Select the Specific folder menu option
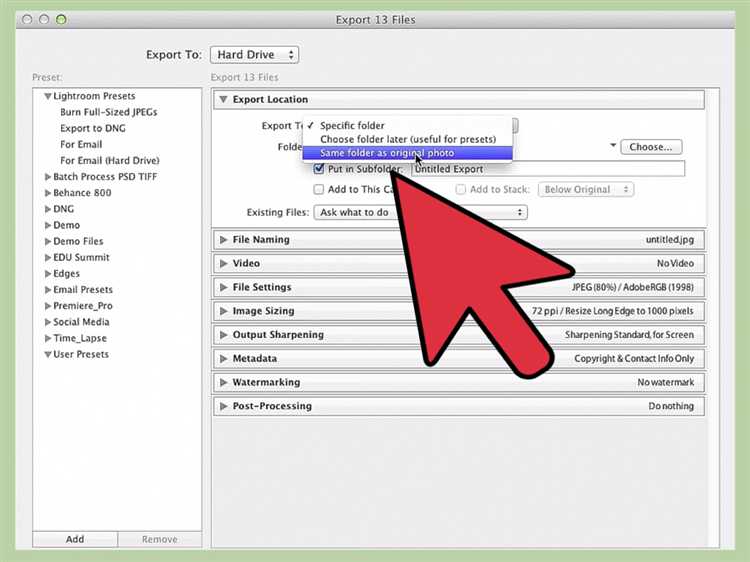750x562 pixels. pos(407,126)
